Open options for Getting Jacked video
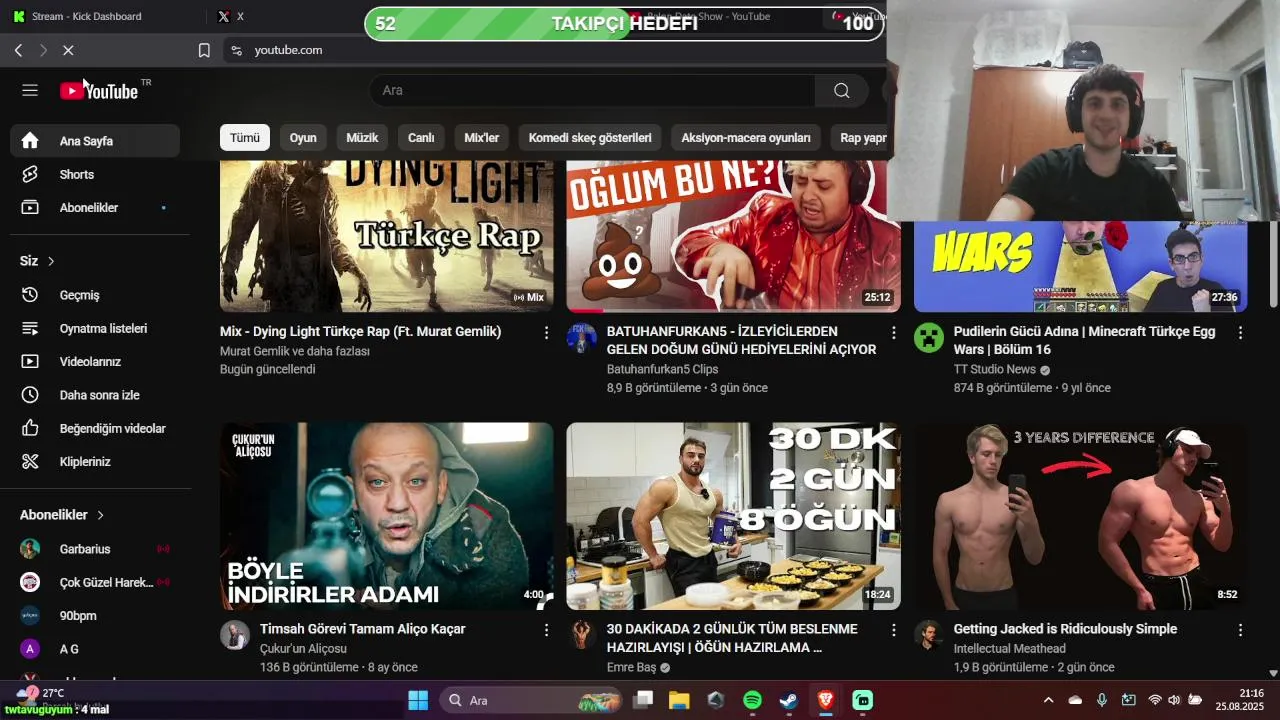 click(1240, 630)
